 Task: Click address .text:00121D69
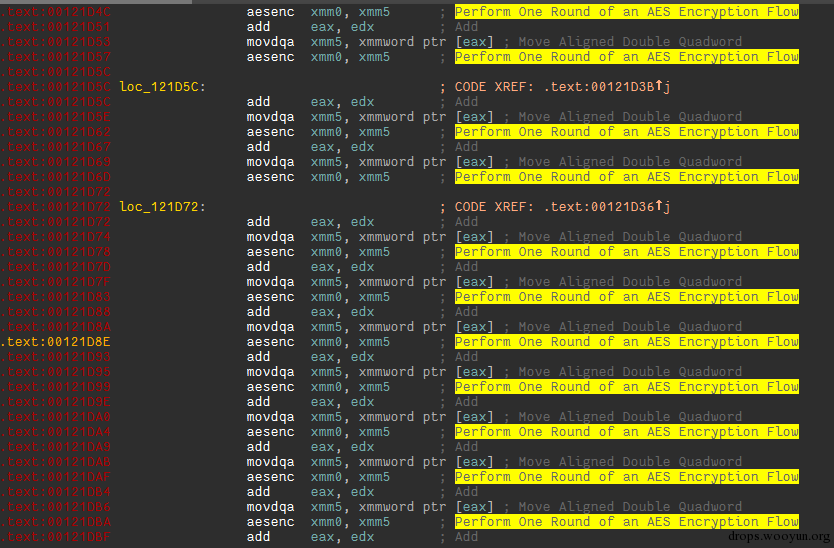(55, 162)
